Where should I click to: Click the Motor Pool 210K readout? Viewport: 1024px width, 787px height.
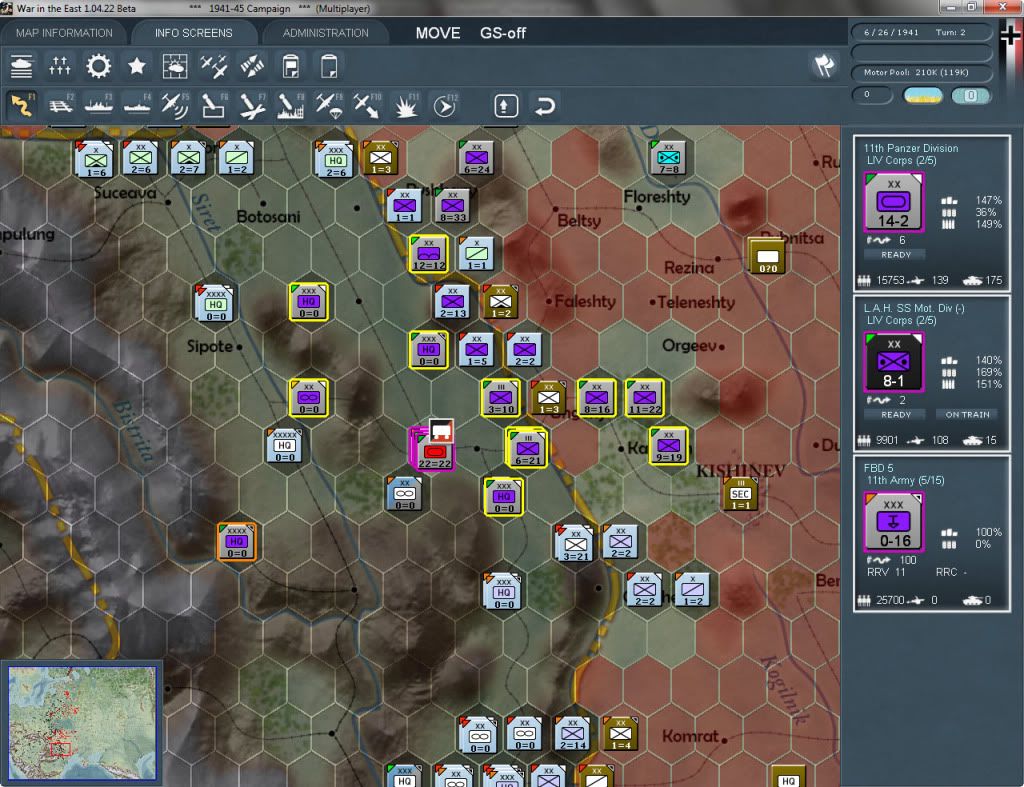(920, 72)
